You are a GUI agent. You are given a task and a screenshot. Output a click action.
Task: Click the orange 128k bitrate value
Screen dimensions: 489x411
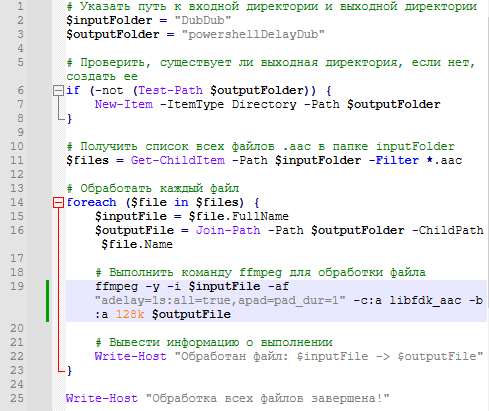pyautogui.click(x=130, y=314)
